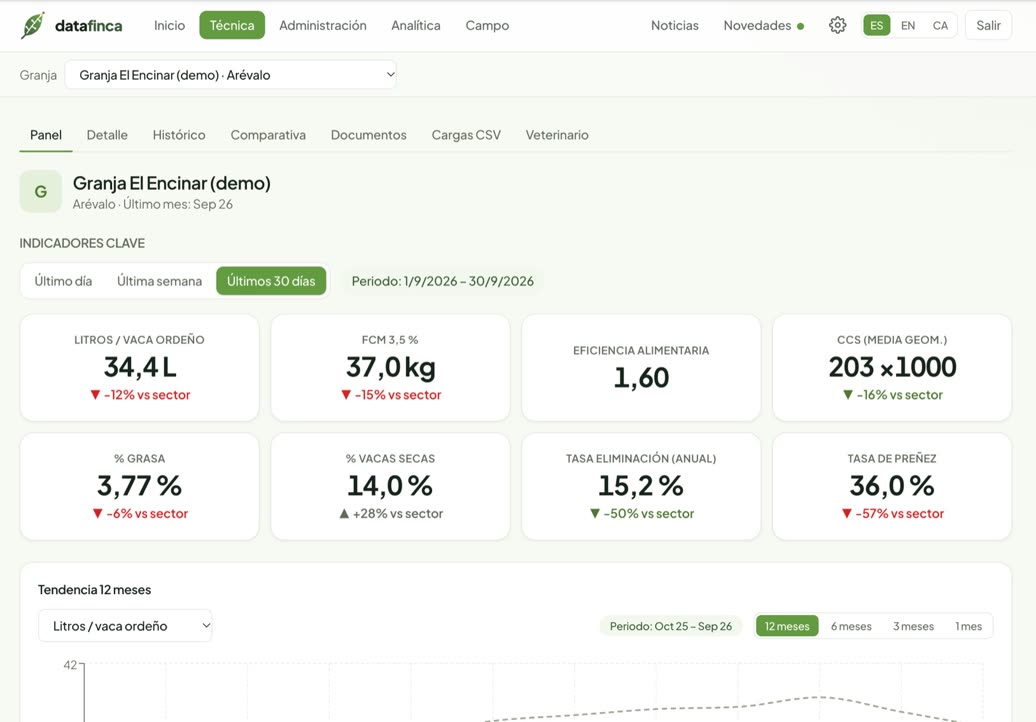Click the Periodo: 1/9/2026 – 30/9/2026 label
Image resolution: width=1036 pixels, height=722 pixels.
[x=443, y=281]
